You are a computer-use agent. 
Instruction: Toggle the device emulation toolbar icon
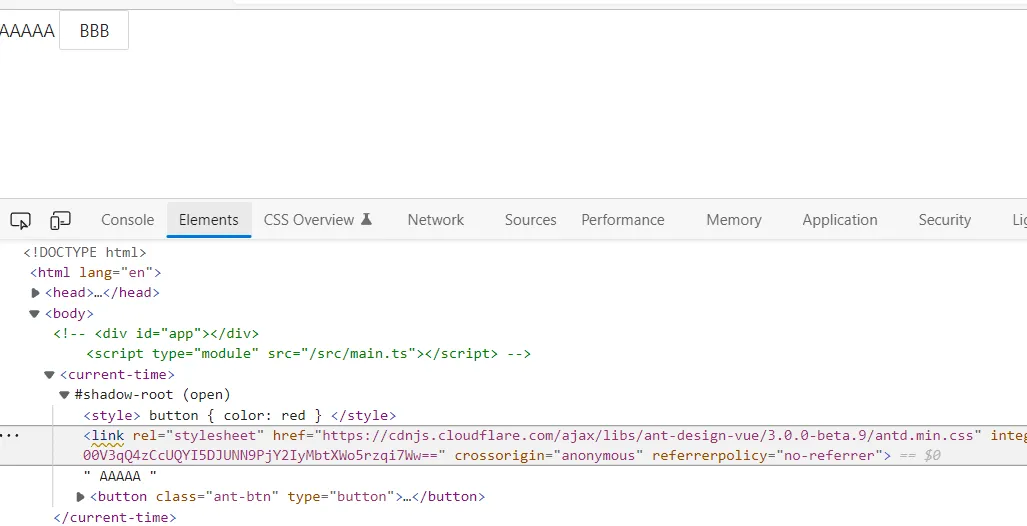click(60, 221)
